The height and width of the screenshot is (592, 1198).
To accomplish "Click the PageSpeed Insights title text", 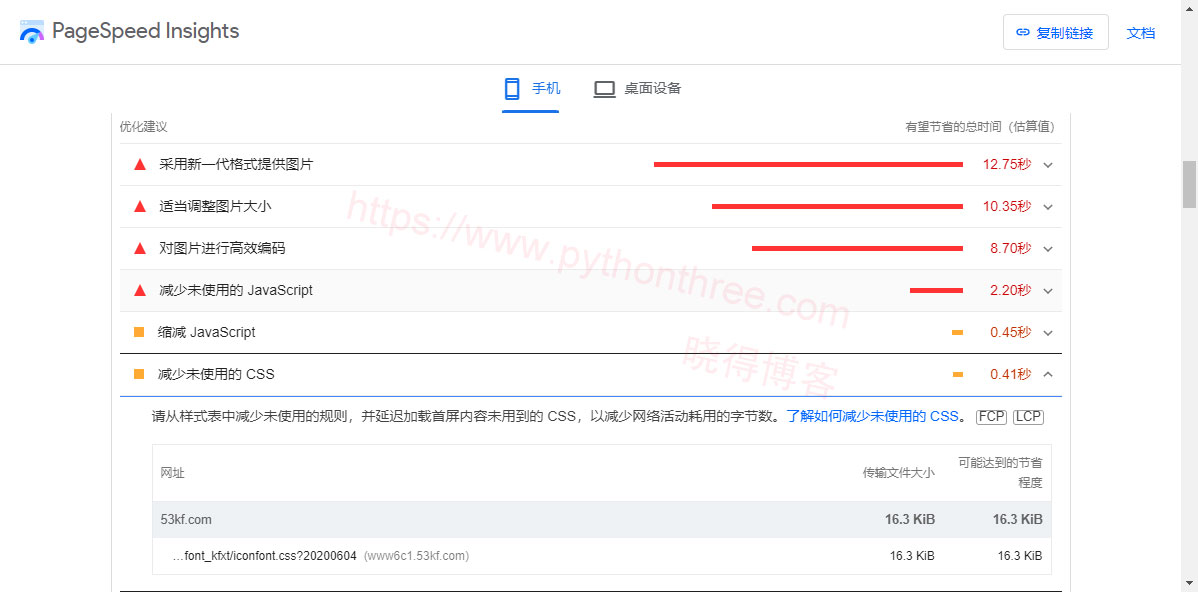I will (145, 31).
